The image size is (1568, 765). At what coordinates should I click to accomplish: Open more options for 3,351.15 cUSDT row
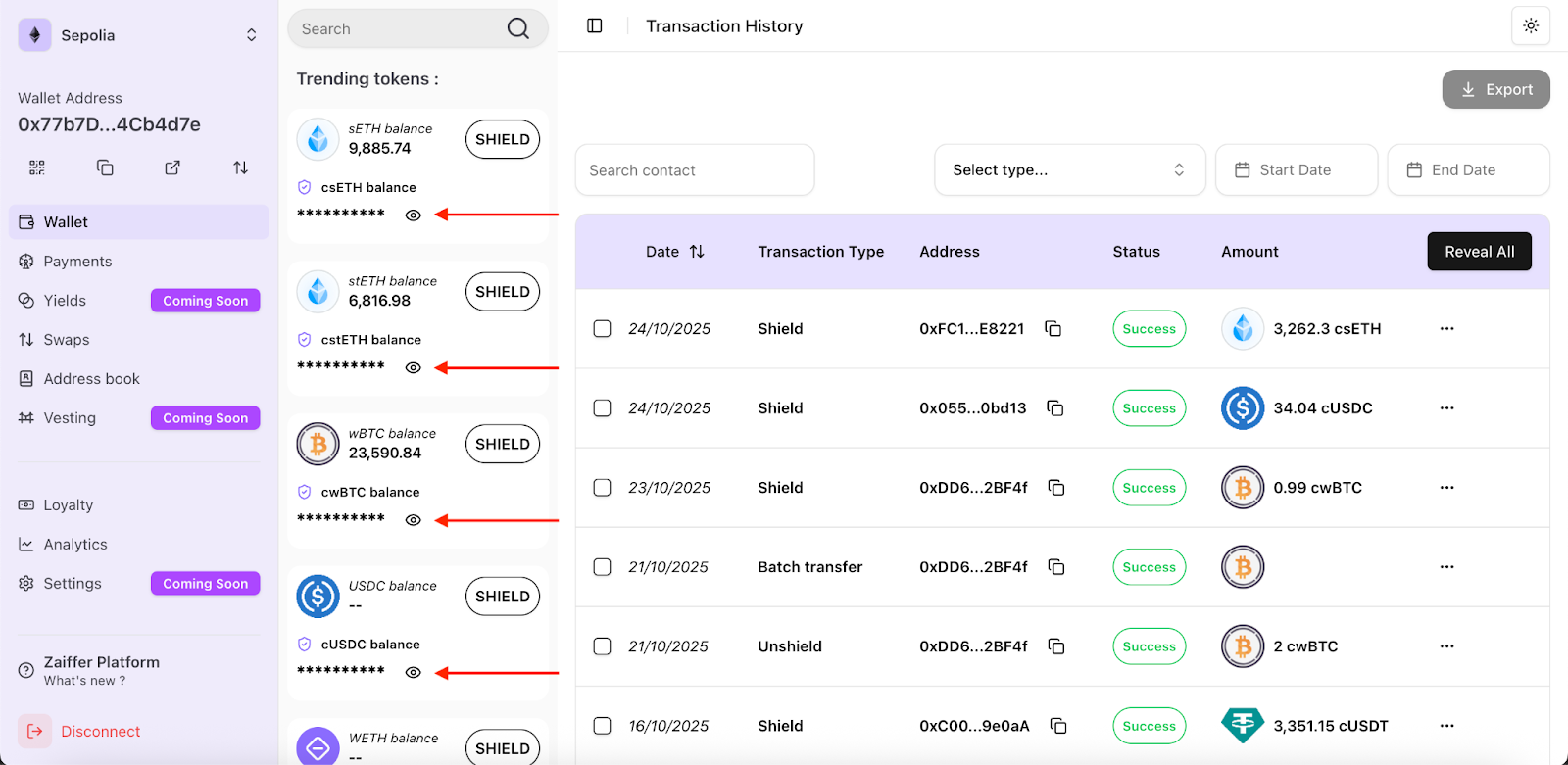[1447, 726]
